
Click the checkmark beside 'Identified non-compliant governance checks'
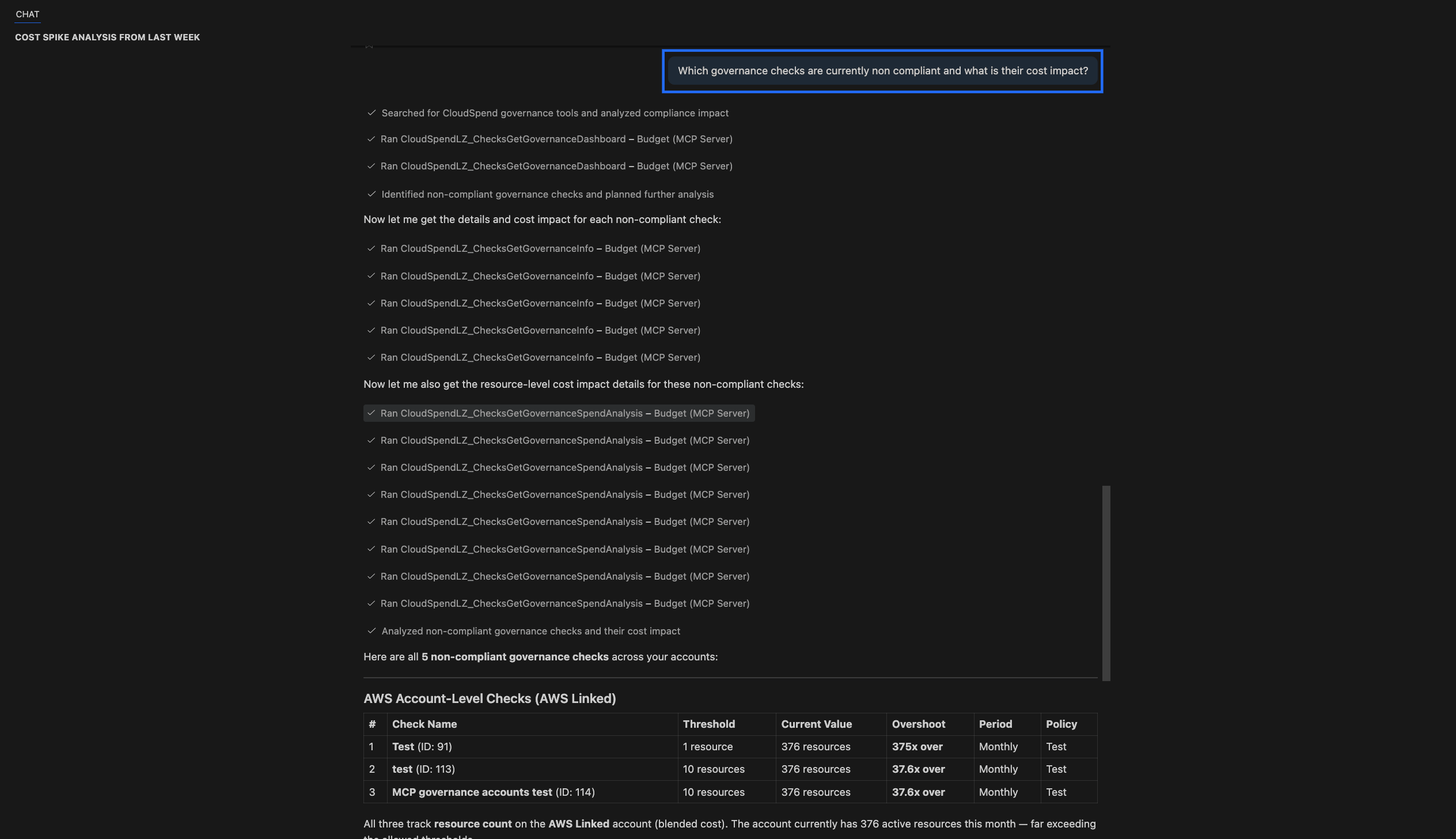click(371, 194)
